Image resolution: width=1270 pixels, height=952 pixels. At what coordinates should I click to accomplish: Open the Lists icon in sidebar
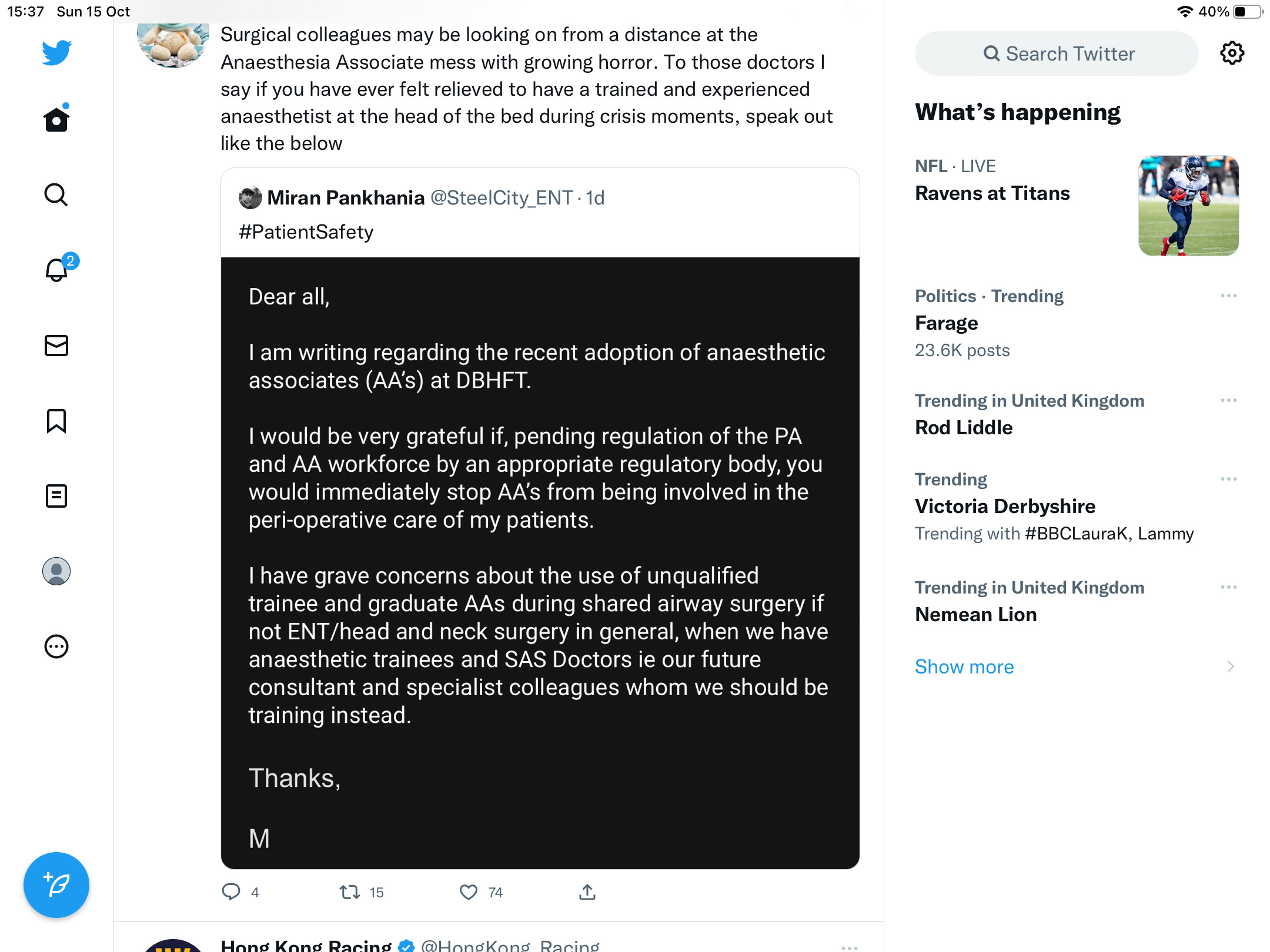(x=56, y=496)
